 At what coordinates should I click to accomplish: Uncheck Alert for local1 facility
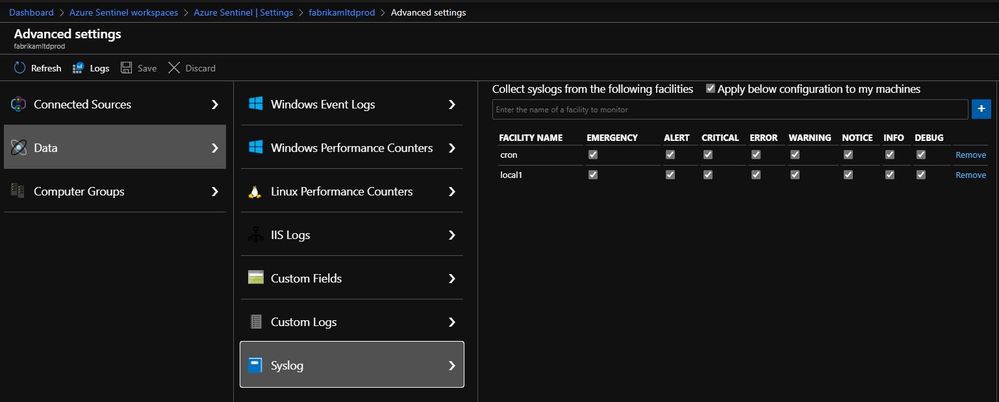(x=670, y=175)
